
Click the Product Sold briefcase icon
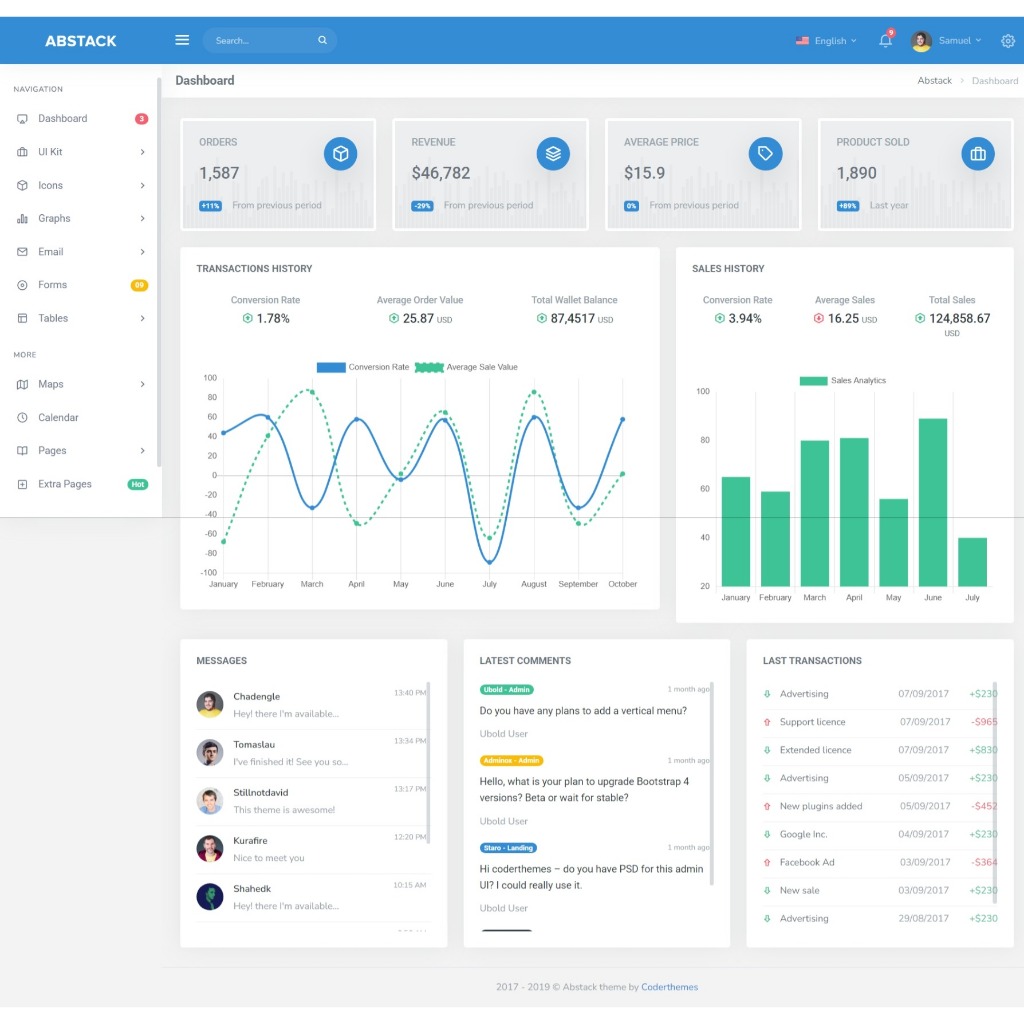tap(978, 153)
